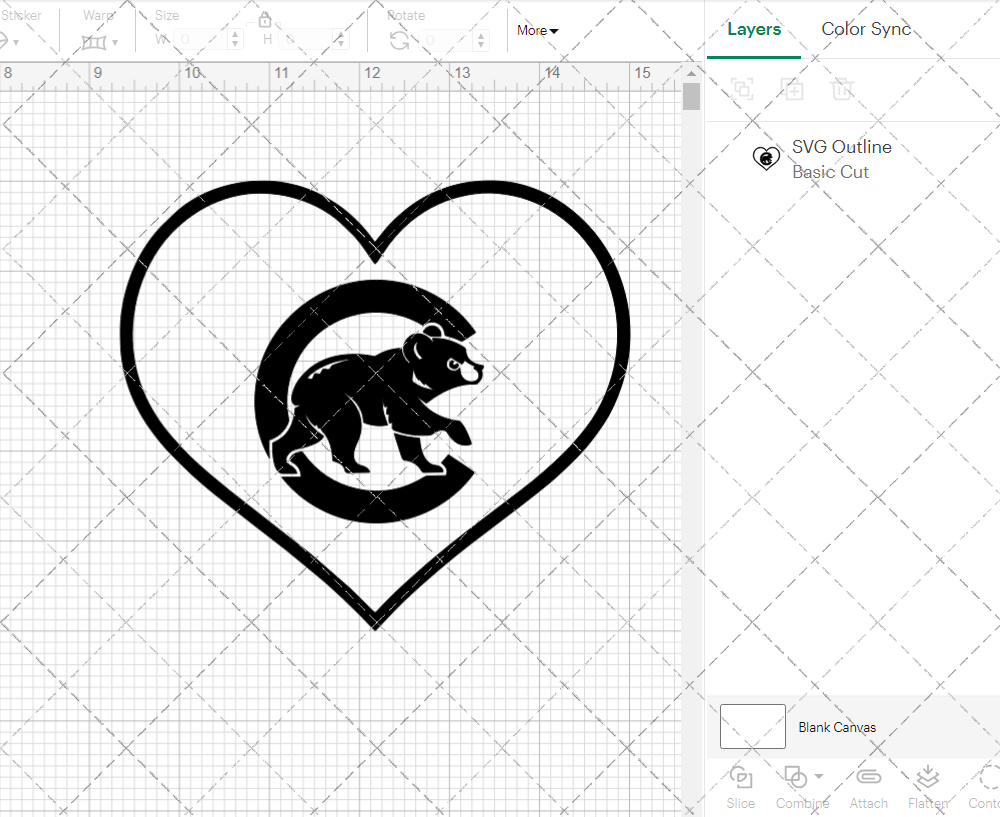The image size is (1000, 817).
Task: Click the Group layers icon
Action: pyautogui.click(x=742, y=89)
